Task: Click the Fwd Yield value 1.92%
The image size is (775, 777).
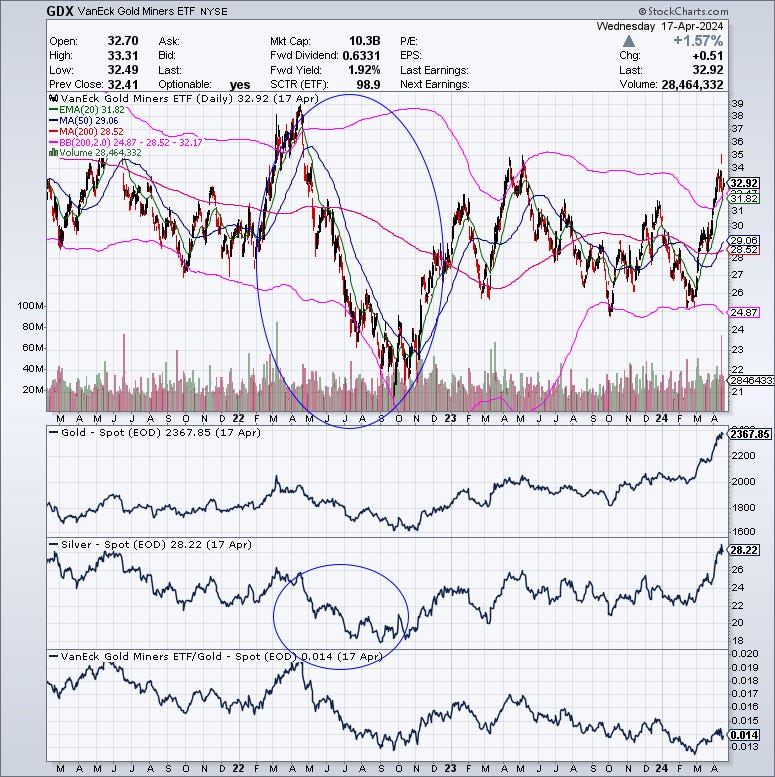Action: [364, 69]
